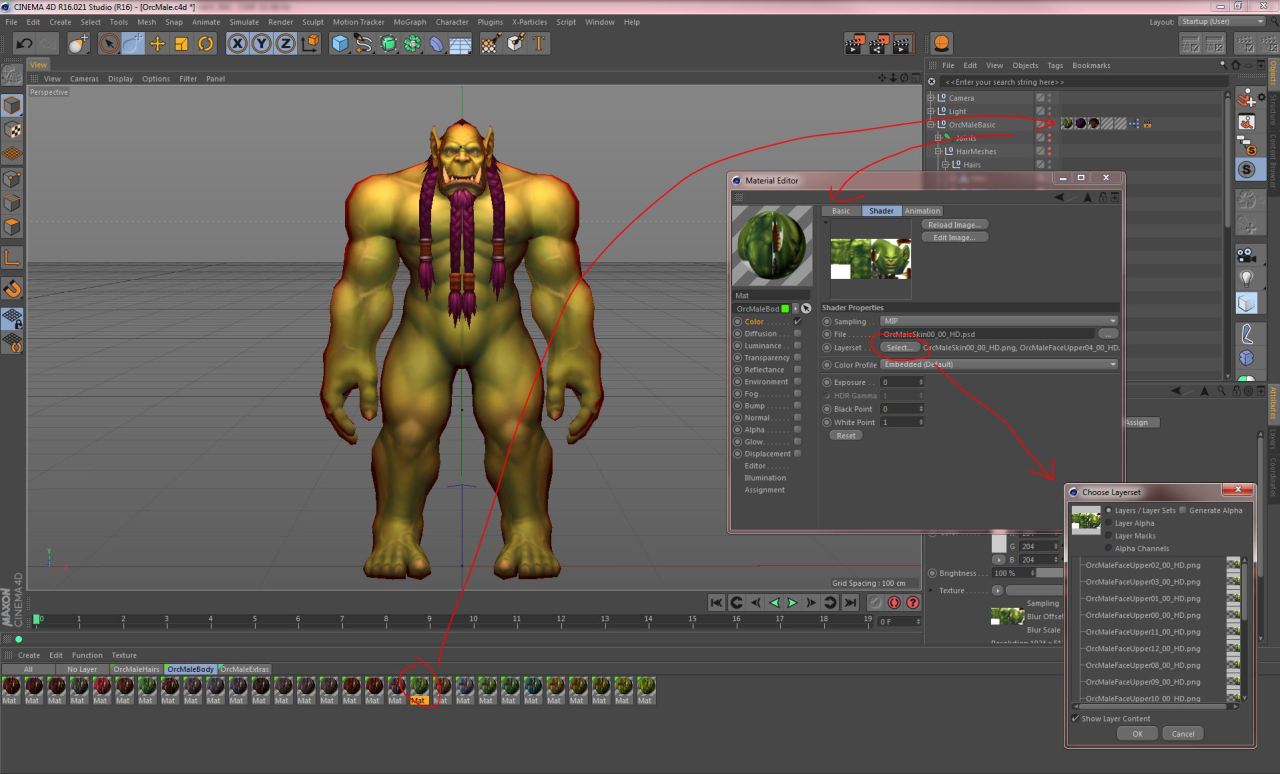Select the Rotate tool in the toolbar
Screen dimensions: 1280x774
click(x=206, y=43)
